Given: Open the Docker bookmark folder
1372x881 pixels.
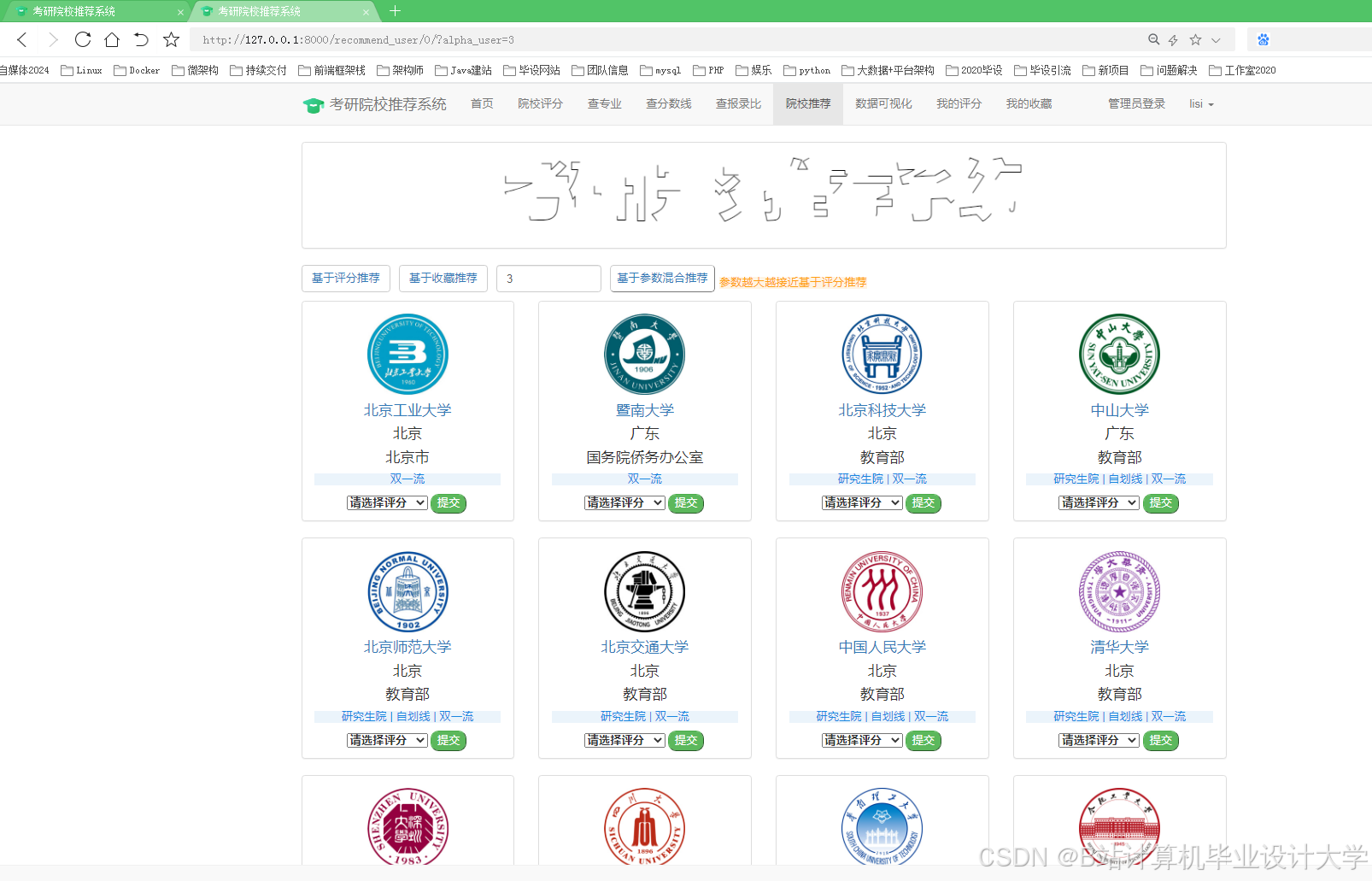Looking at the screenshot, I should pyautogui.click(x=137, y=70).
